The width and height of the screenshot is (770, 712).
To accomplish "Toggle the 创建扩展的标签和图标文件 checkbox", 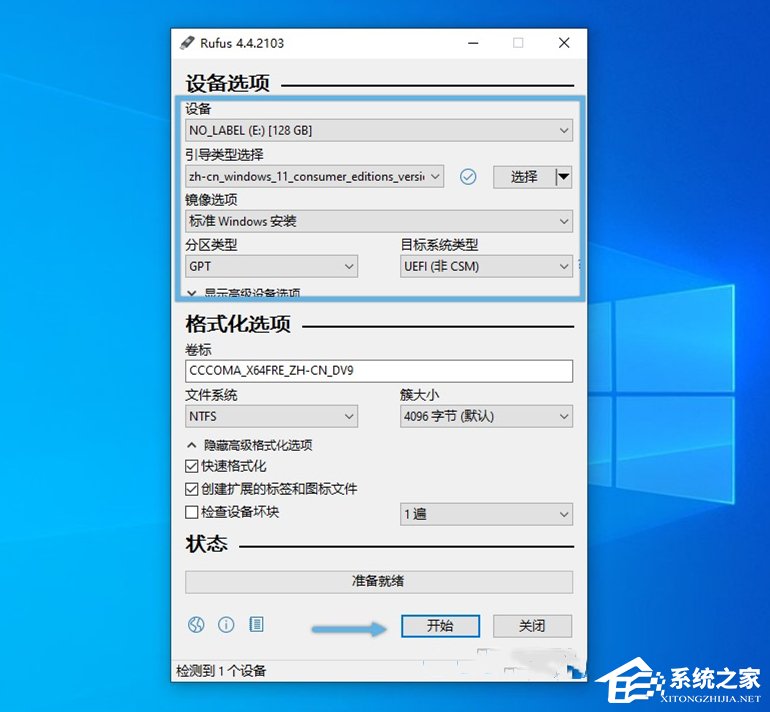I will click(192, 489).
